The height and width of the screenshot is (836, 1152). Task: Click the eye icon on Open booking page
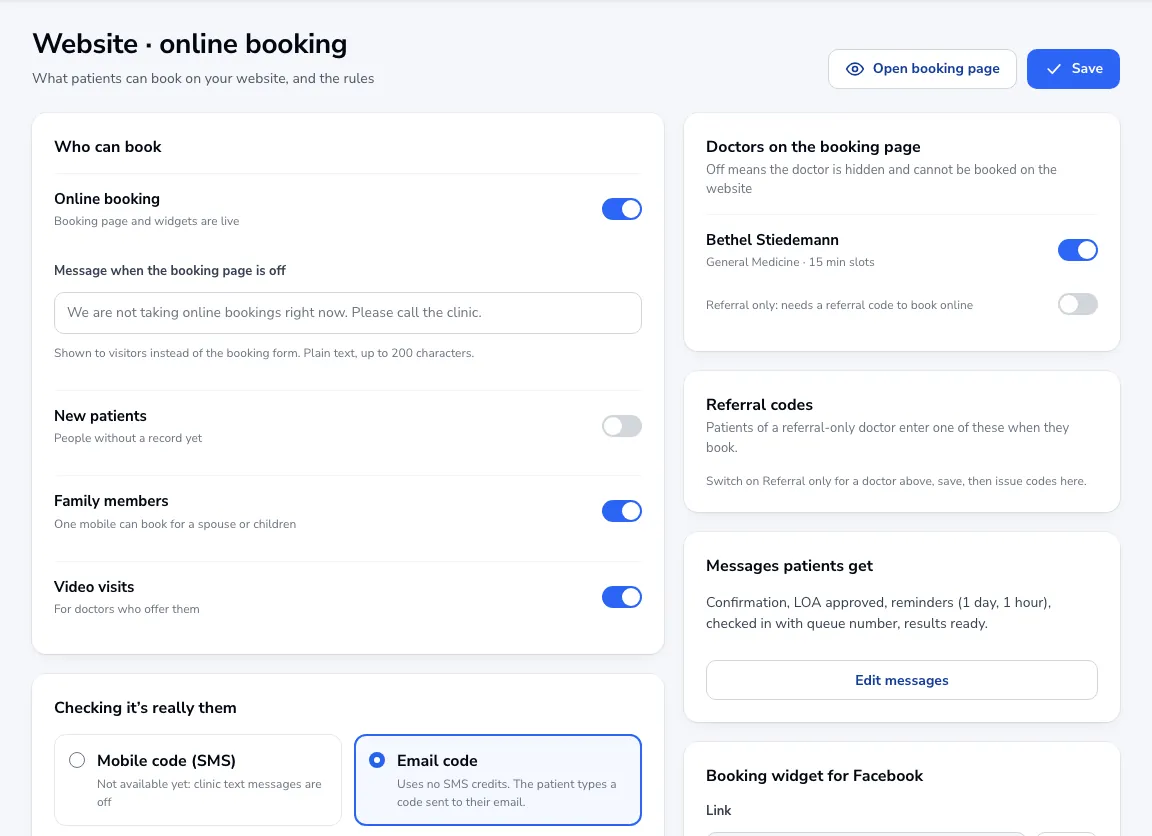click(x=854, y=69)
